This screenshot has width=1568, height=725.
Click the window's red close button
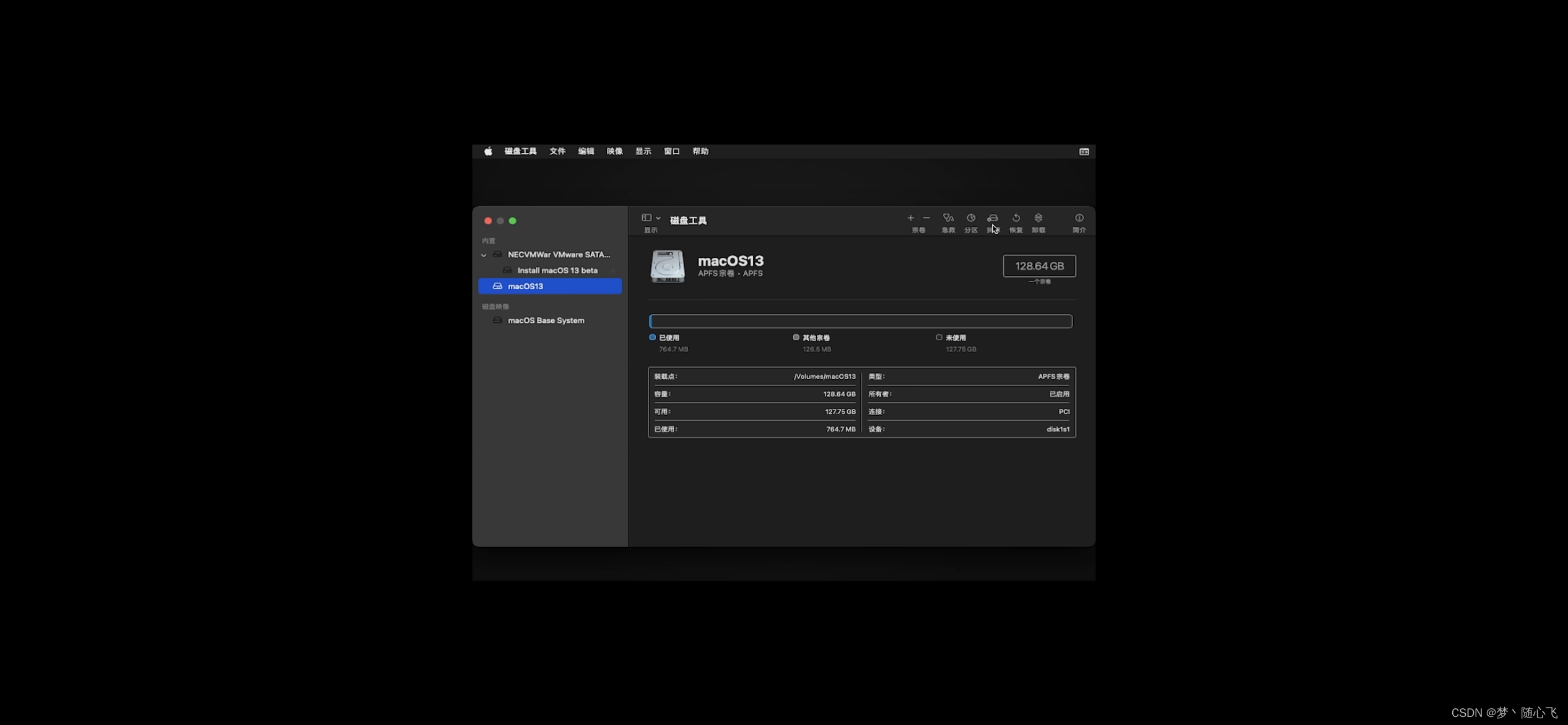[x=488, y=221]
